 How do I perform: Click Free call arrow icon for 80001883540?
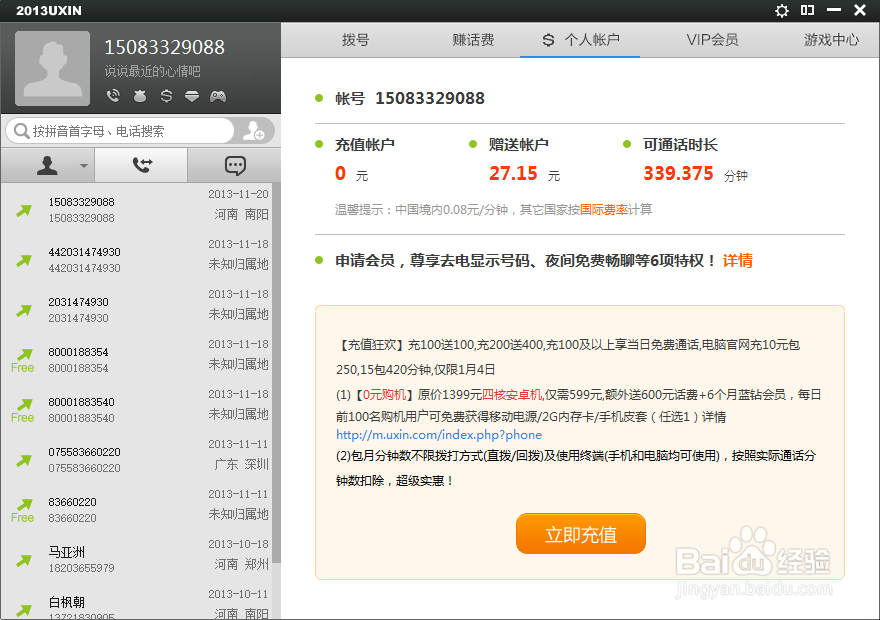pos(22,411)
